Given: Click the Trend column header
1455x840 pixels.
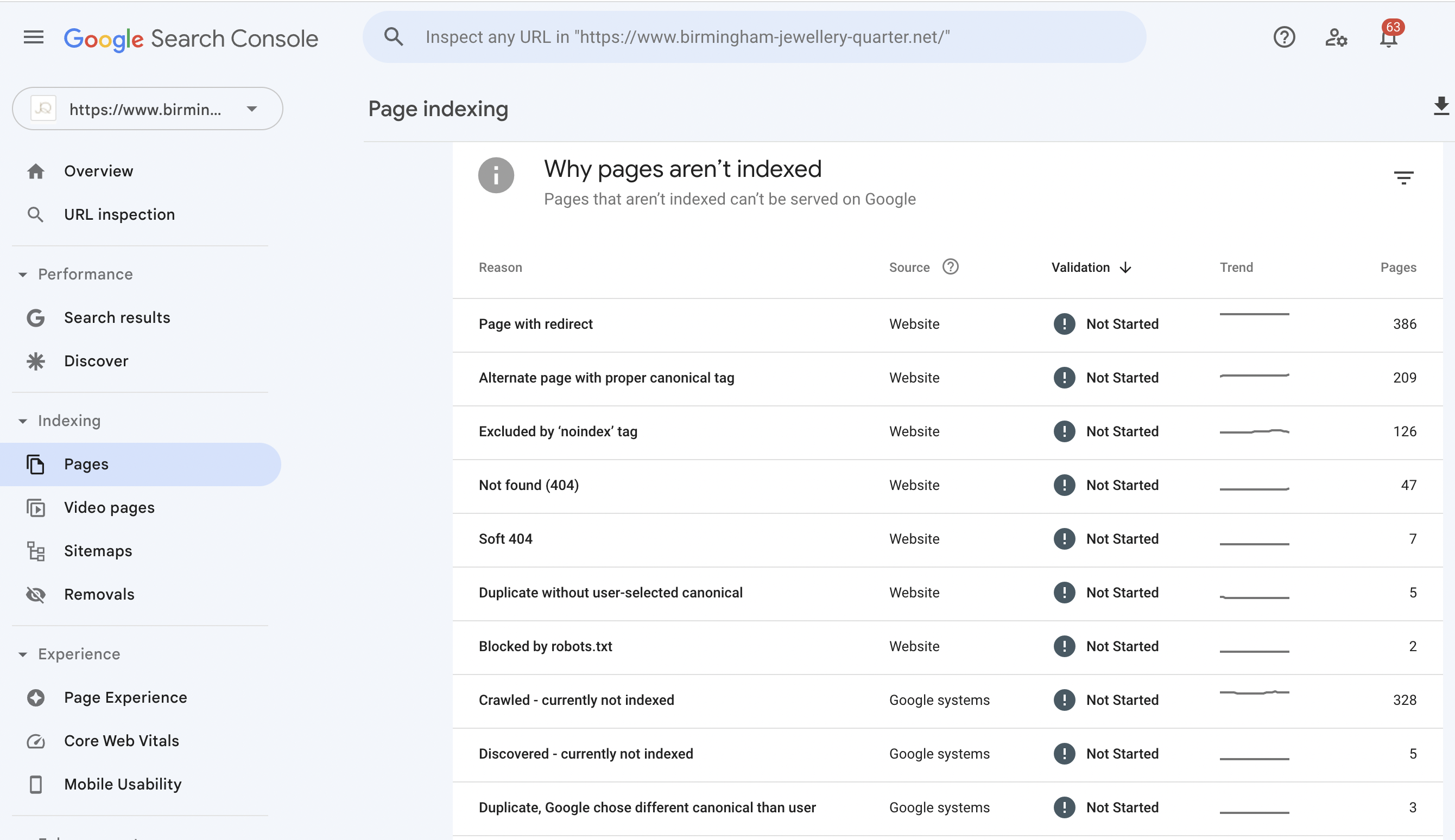Looking at the screenshot, I should (x=1236, y=268).
